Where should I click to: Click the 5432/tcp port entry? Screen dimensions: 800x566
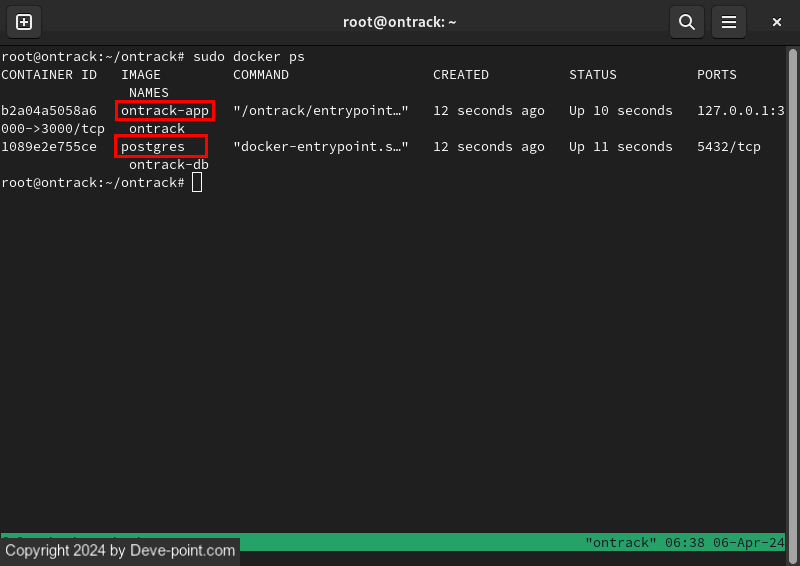pyautogui.click(x=728, y=147)
